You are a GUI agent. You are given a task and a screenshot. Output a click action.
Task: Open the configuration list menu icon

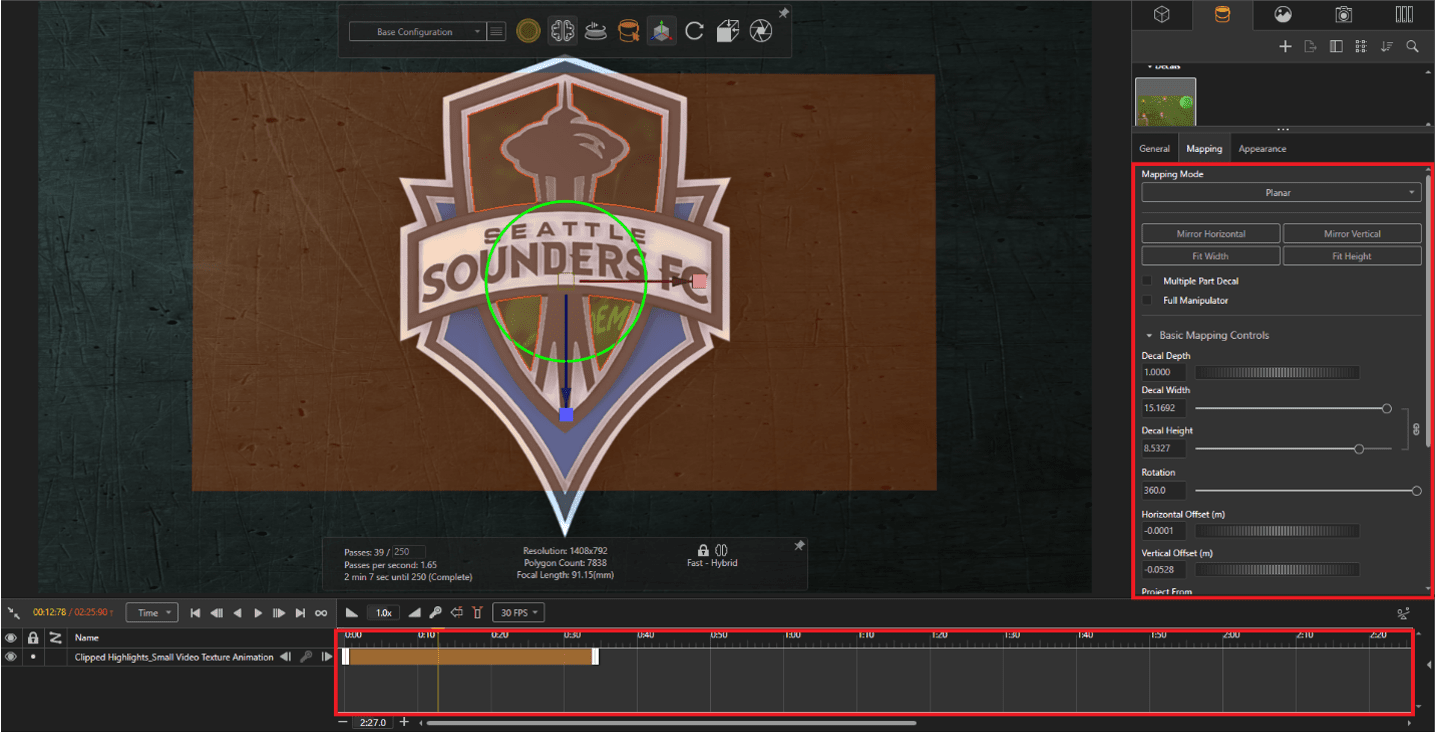(496, 32)
